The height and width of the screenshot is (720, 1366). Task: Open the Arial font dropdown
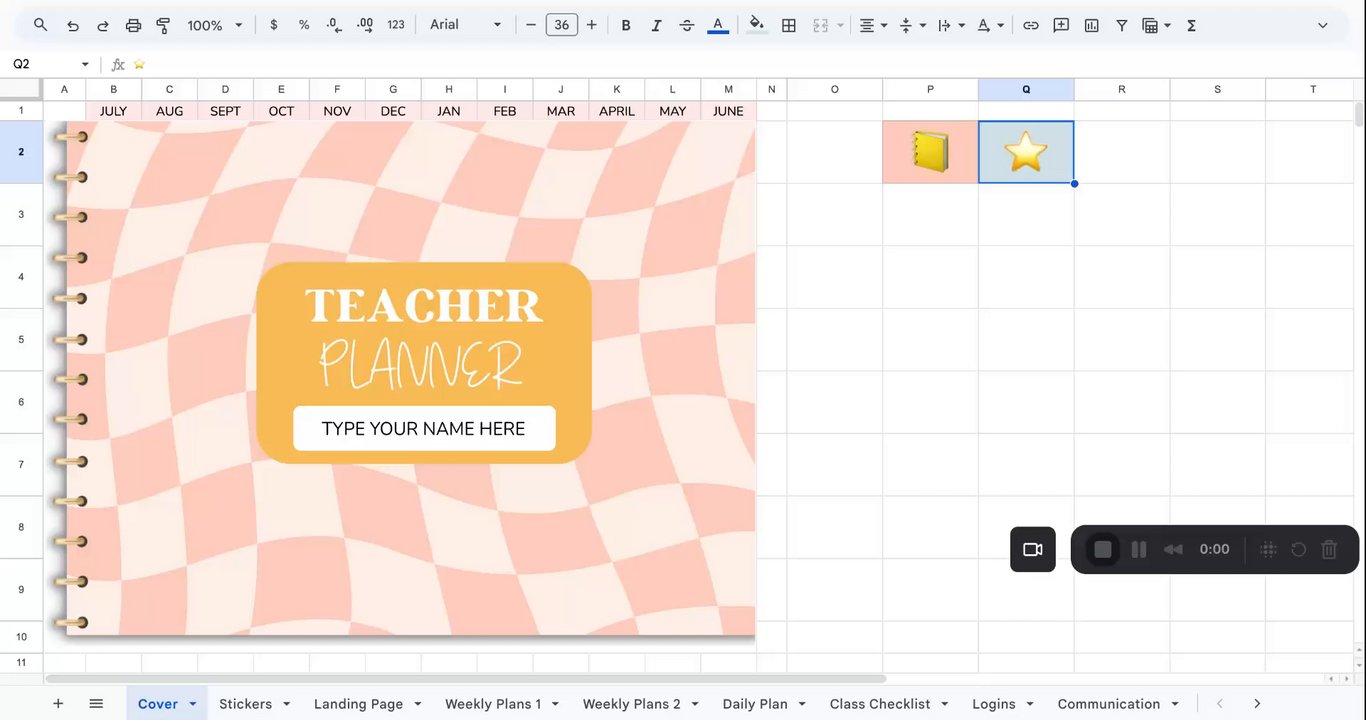pos(466,25)
